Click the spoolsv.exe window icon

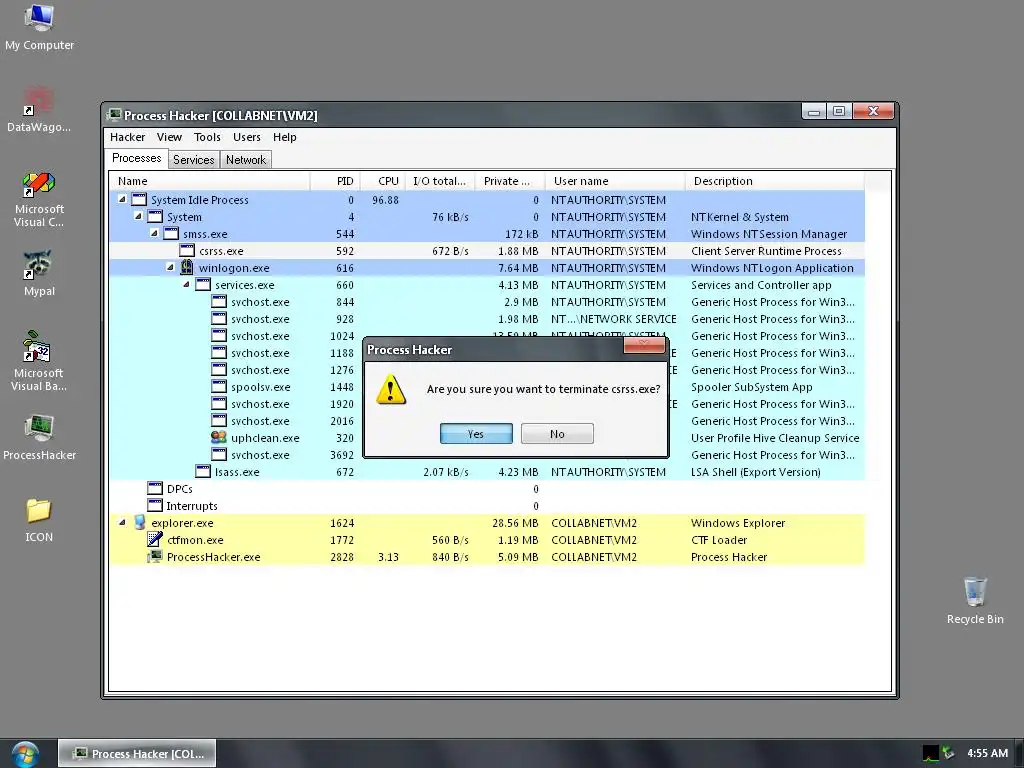(219, 387)
